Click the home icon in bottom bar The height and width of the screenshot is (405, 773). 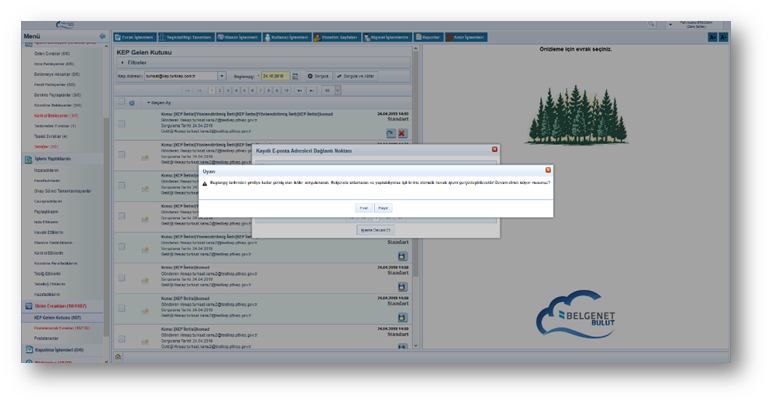(118, 356)
